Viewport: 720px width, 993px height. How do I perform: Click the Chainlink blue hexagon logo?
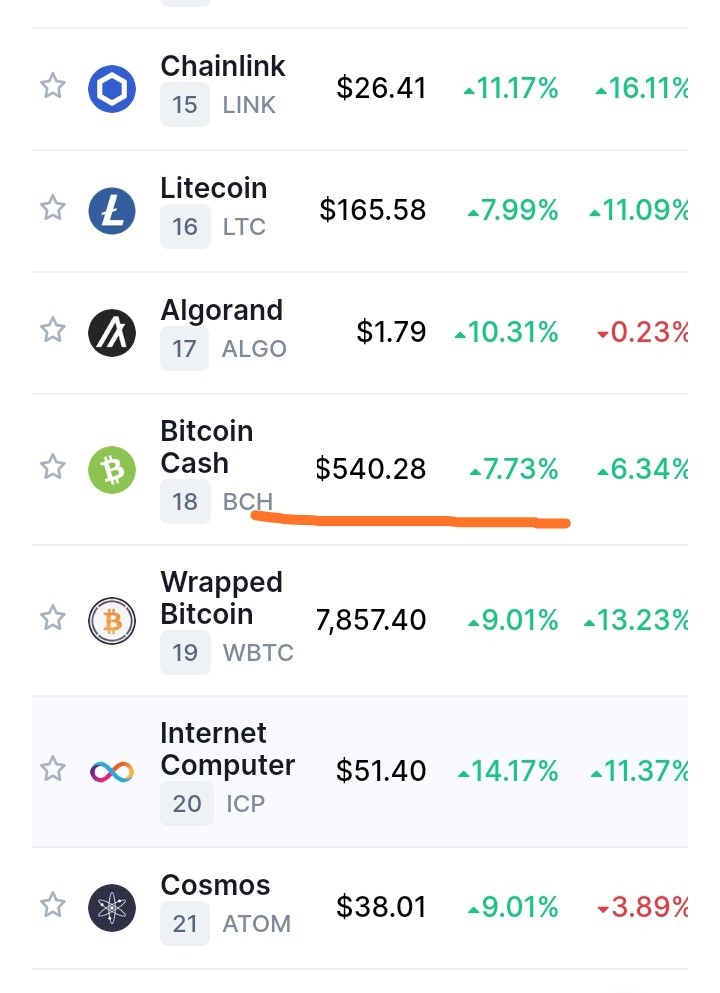point(111,89)
